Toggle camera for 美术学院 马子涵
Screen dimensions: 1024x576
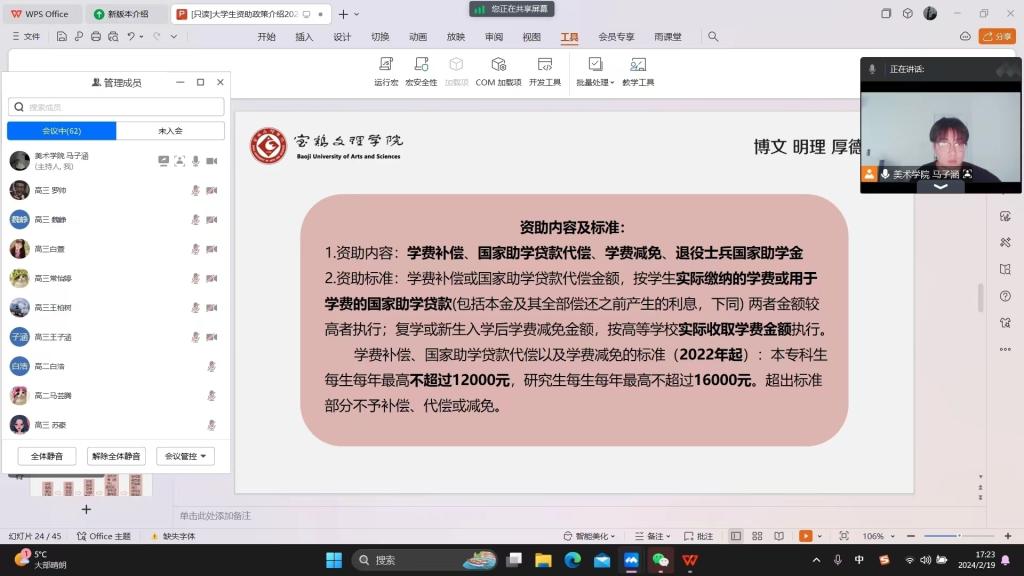(x=212, y=161)
